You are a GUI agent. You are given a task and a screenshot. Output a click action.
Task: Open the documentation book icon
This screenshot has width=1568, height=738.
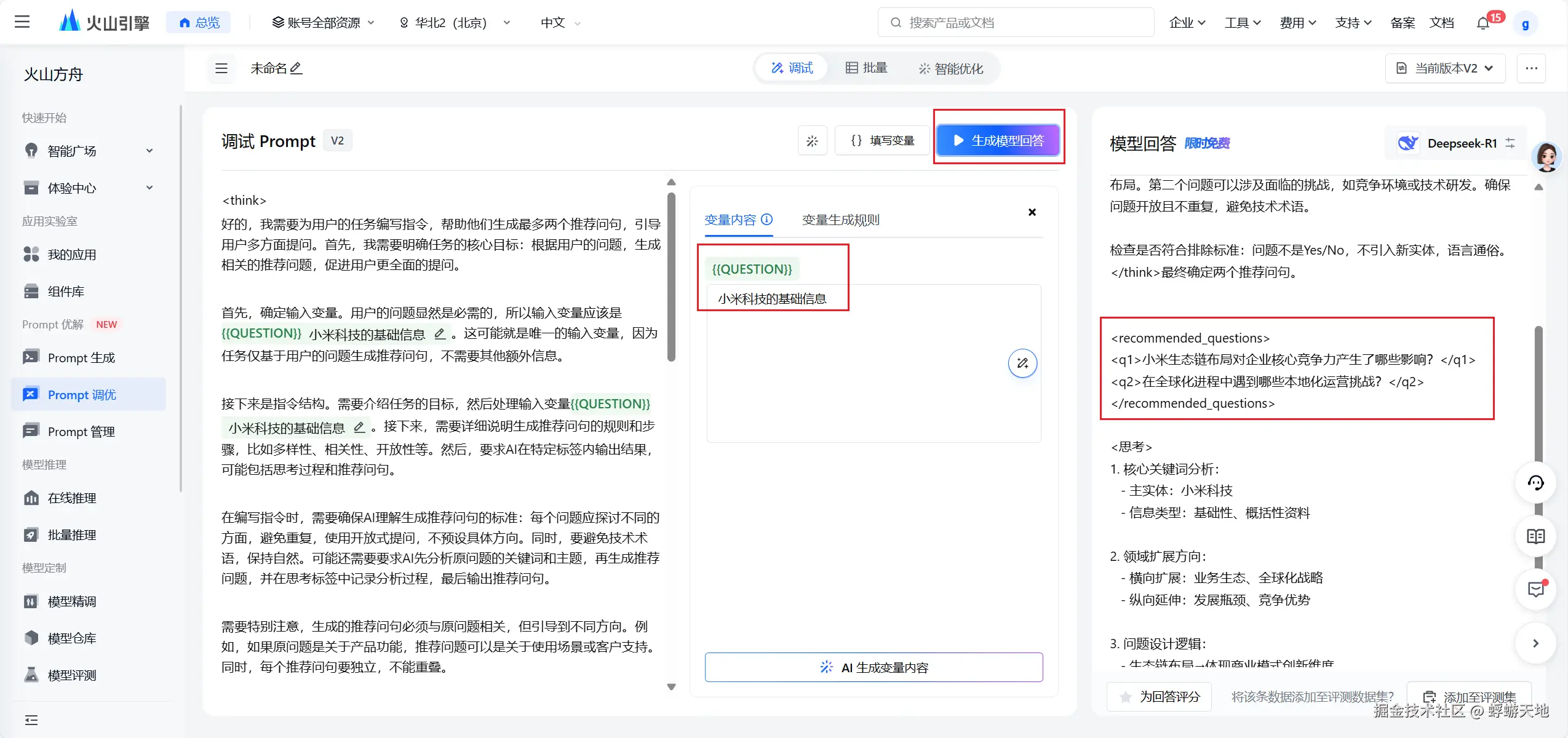1535,536
